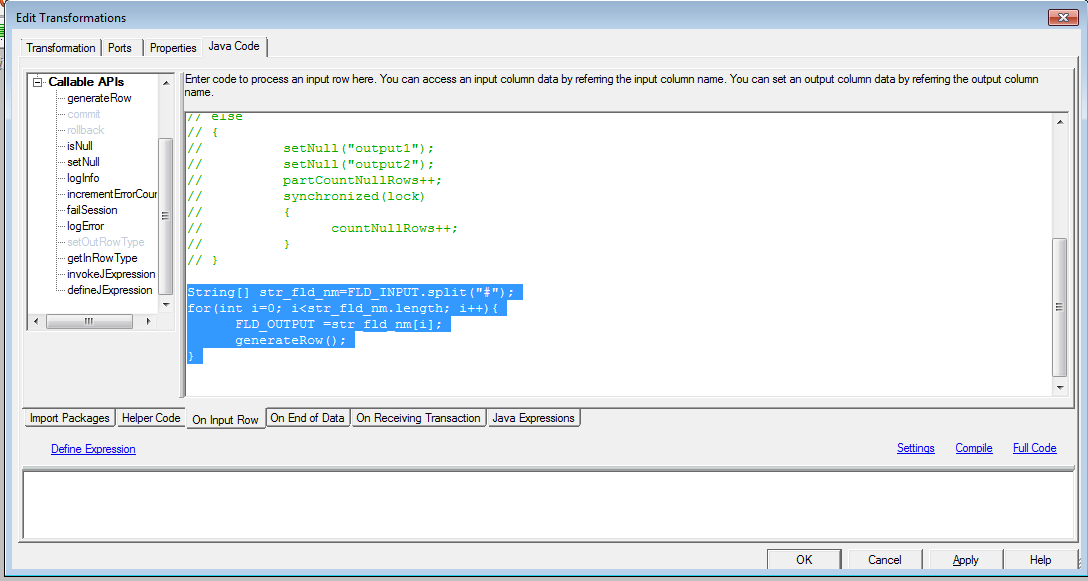This screenshot has width=1088, height=581.
Task: Click the API tree vertical scrollbar thumb
Action: 166,216
